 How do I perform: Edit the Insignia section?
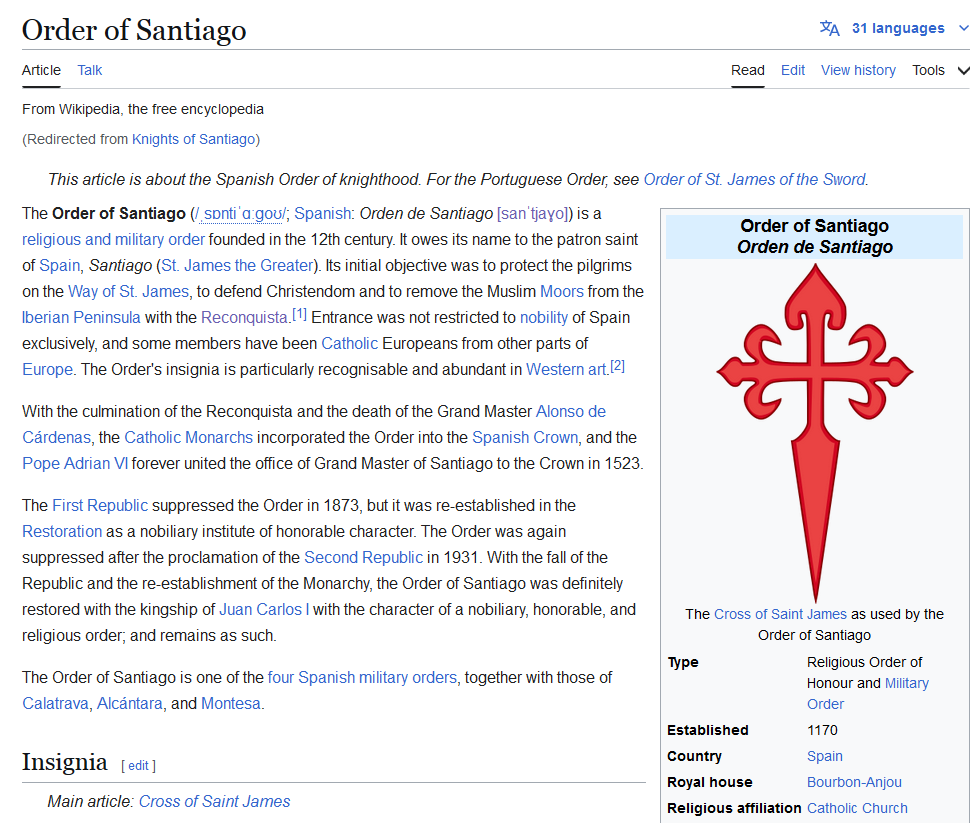tap(138, 766)
